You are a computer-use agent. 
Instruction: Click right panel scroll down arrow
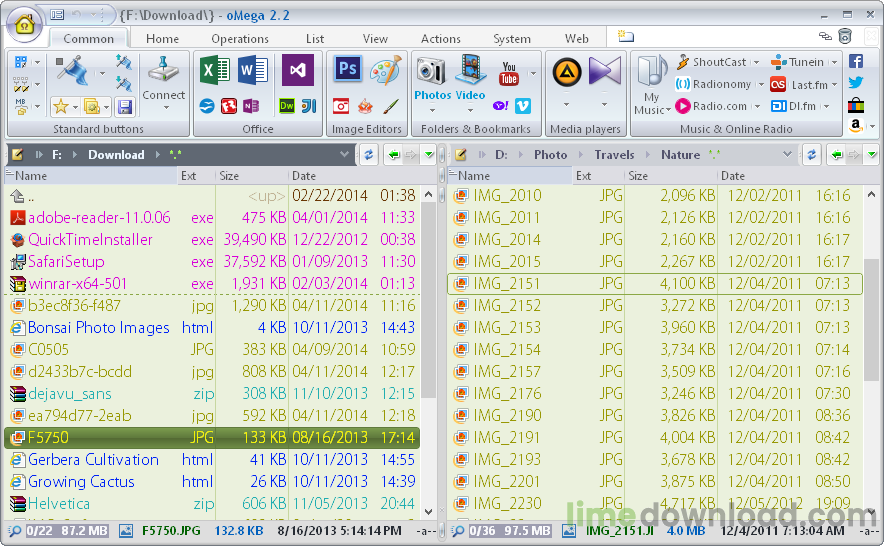(x=871, y=512)
